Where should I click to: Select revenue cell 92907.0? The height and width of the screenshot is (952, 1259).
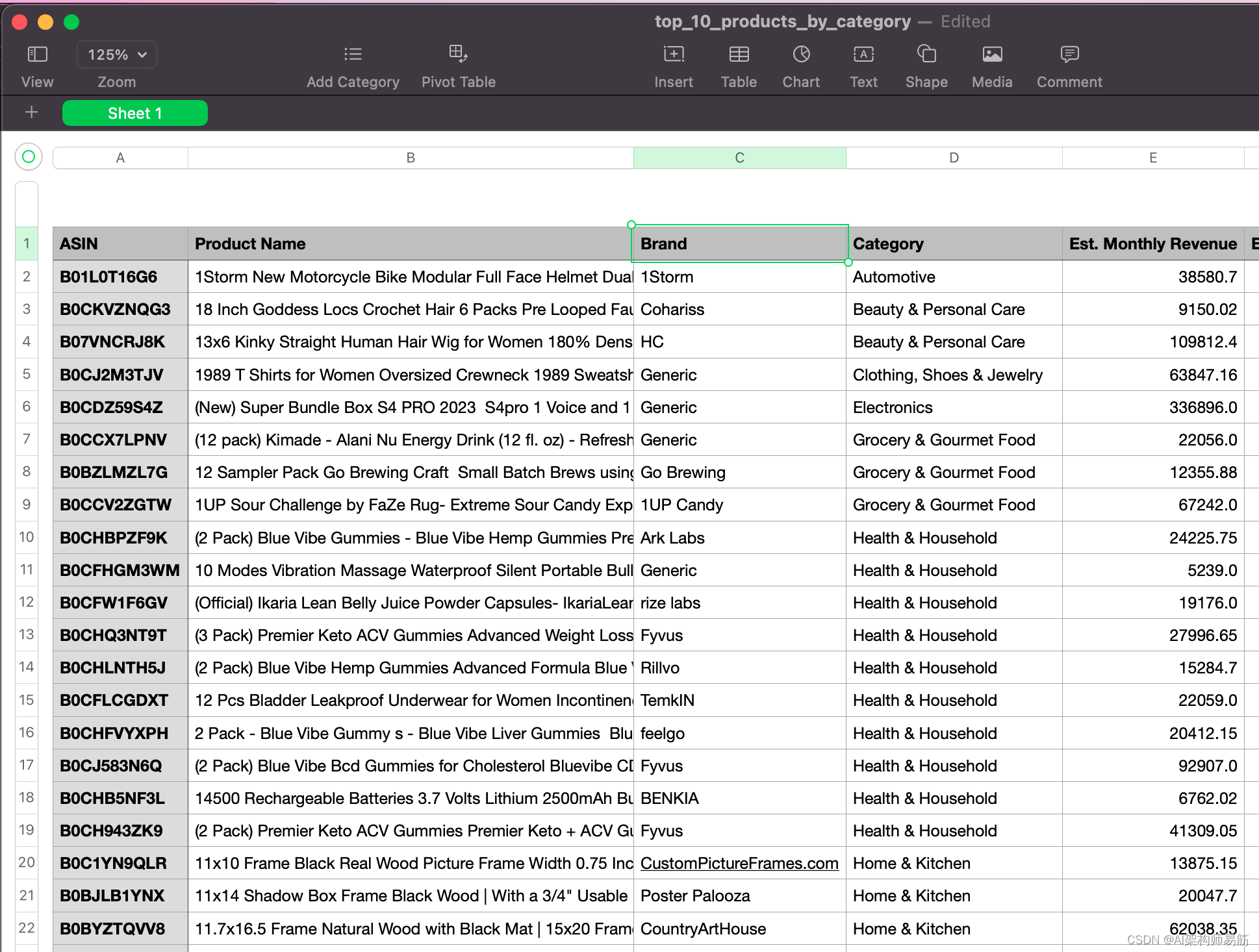1153,766
